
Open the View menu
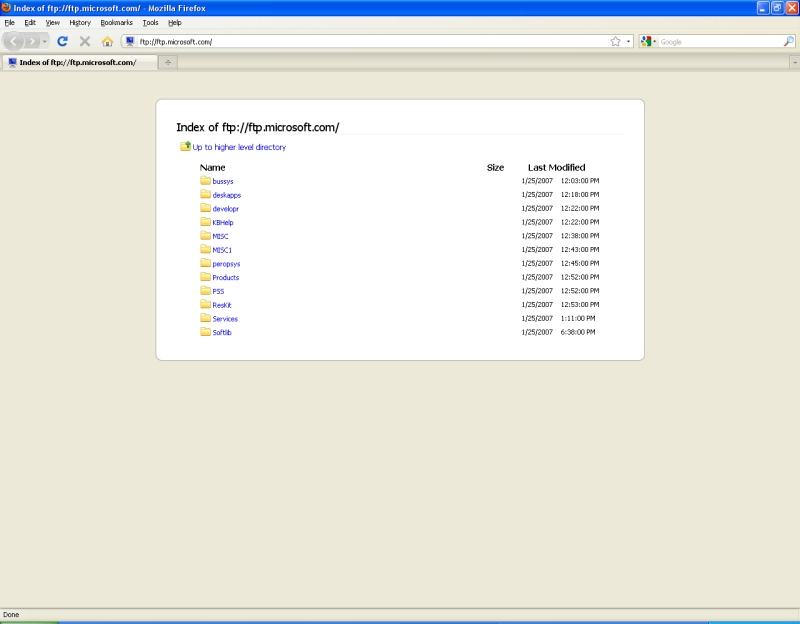pos(53,22)
